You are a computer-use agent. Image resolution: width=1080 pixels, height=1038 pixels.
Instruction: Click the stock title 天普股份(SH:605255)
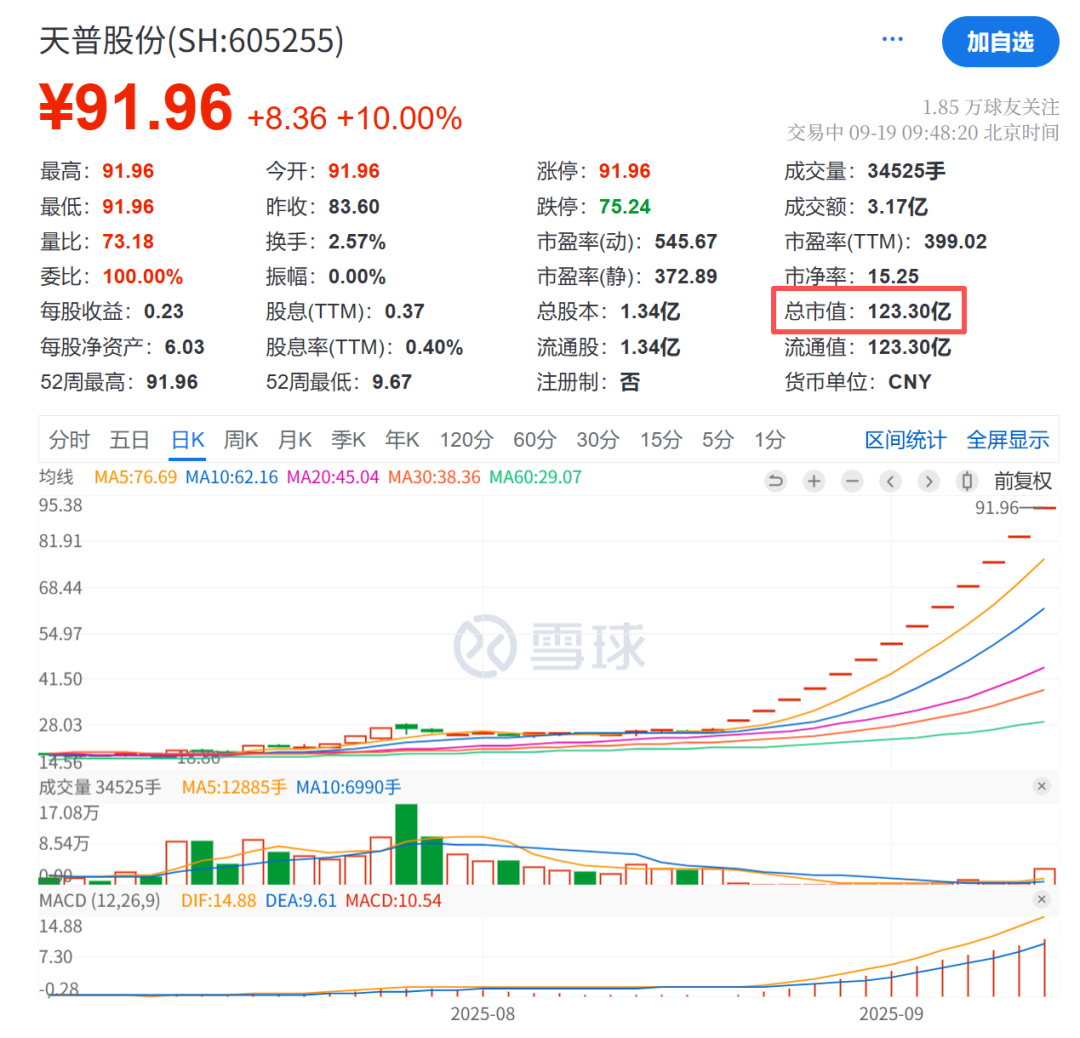(x=191, y=41)
